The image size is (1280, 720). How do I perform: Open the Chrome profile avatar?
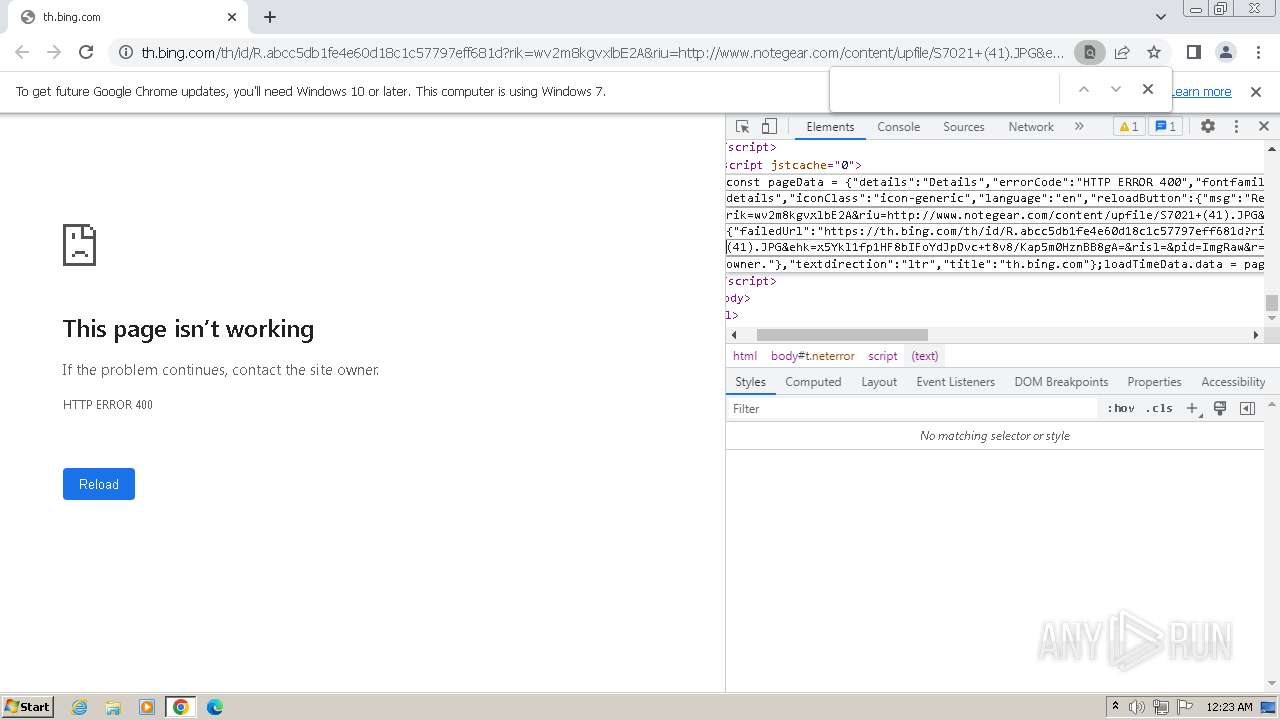point(1226,53)
